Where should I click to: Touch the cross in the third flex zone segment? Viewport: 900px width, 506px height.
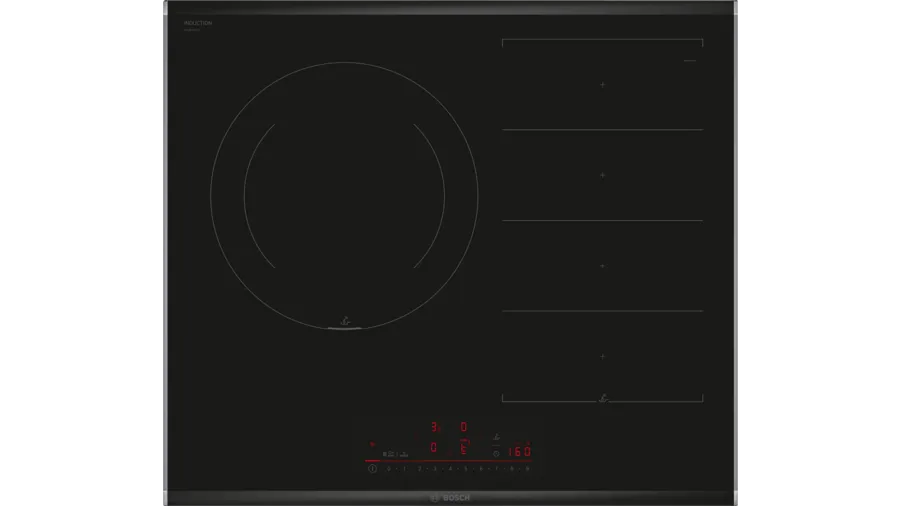click(x=603, y=266)
